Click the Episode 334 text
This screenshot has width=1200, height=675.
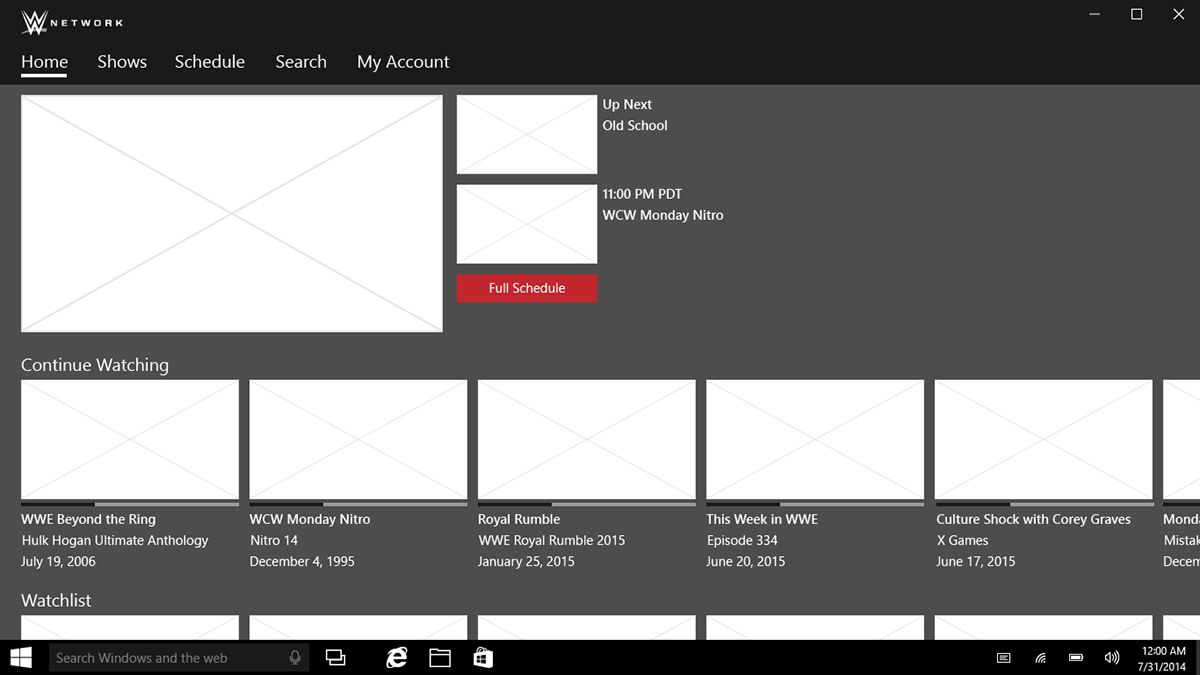tap(742, 540)
